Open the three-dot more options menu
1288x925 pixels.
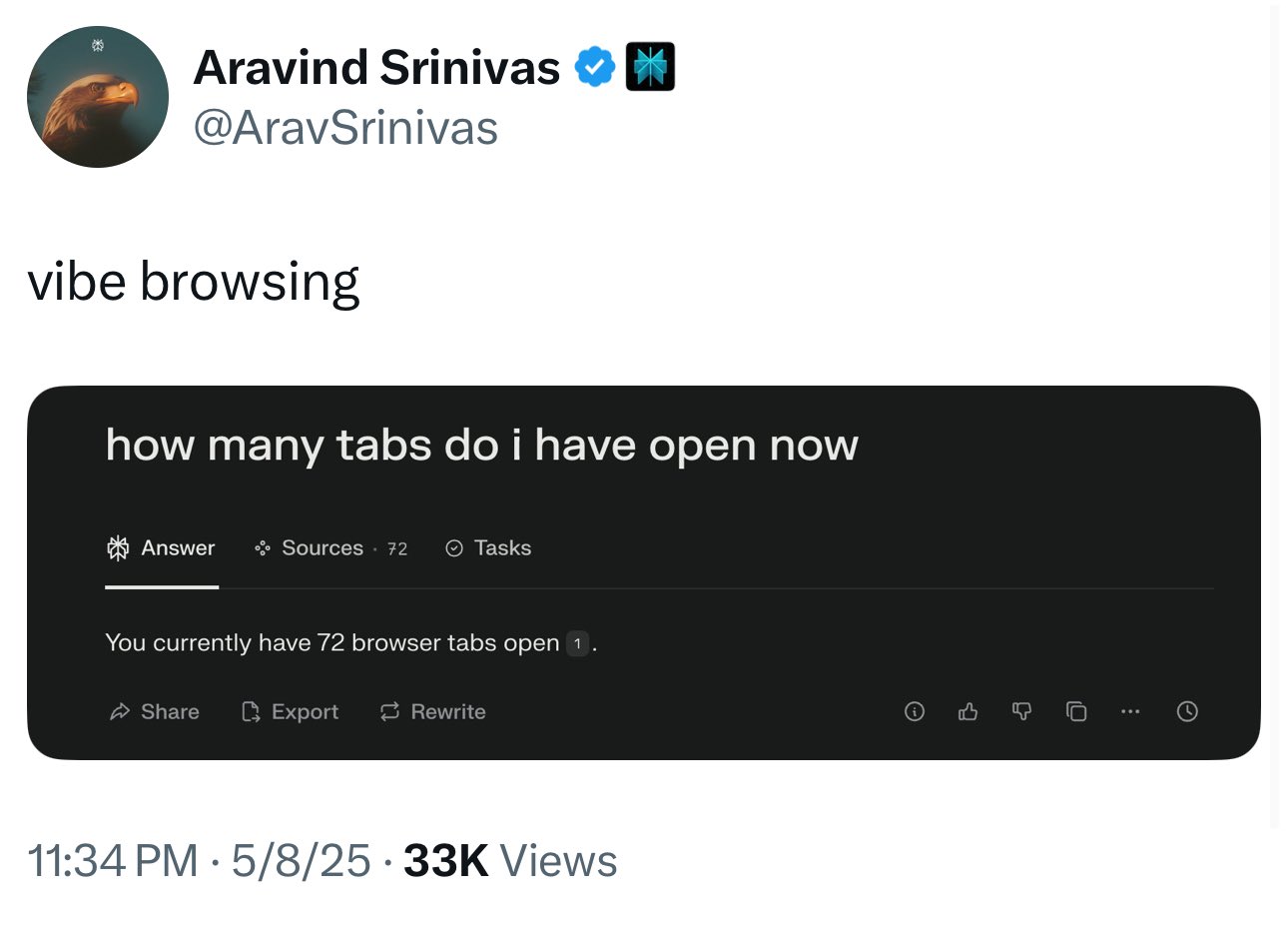(1130, 711)
